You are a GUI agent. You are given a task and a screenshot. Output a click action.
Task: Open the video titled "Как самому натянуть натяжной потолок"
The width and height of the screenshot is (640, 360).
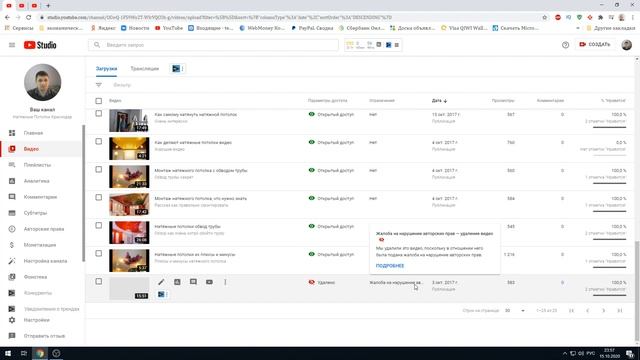pos(196,115)
